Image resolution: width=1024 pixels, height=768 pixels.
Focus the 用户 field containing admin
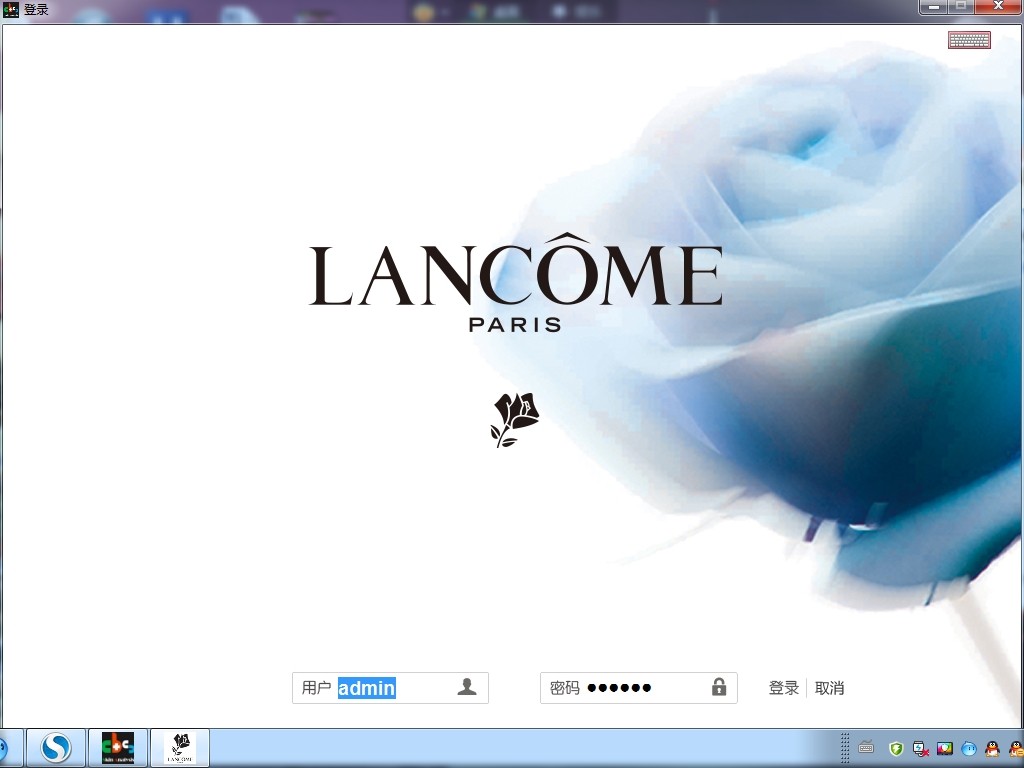tap(390, 688)
